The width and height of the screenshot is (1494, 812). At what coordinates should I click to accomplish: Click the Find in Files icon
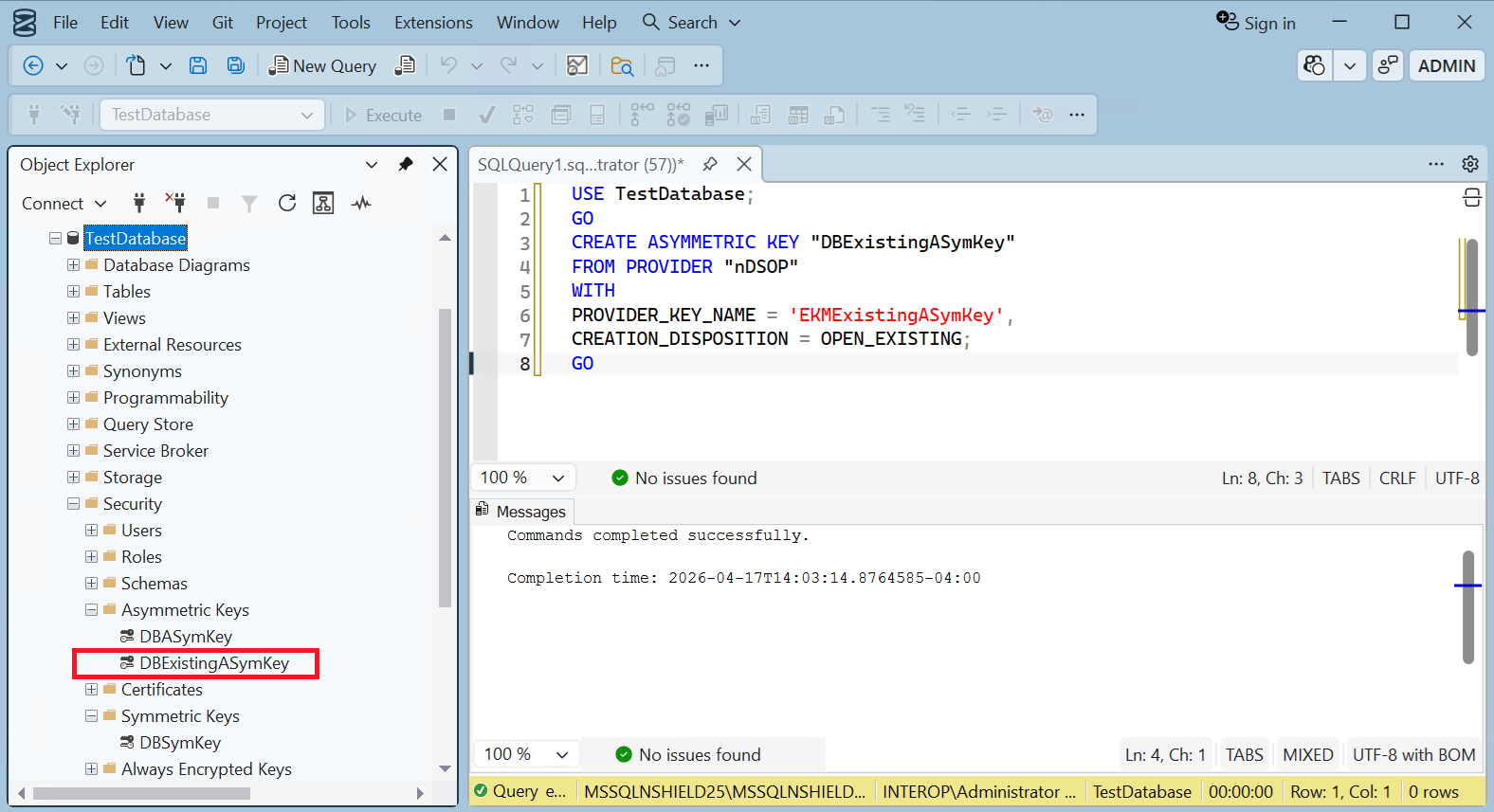click(x=622, y=65)
